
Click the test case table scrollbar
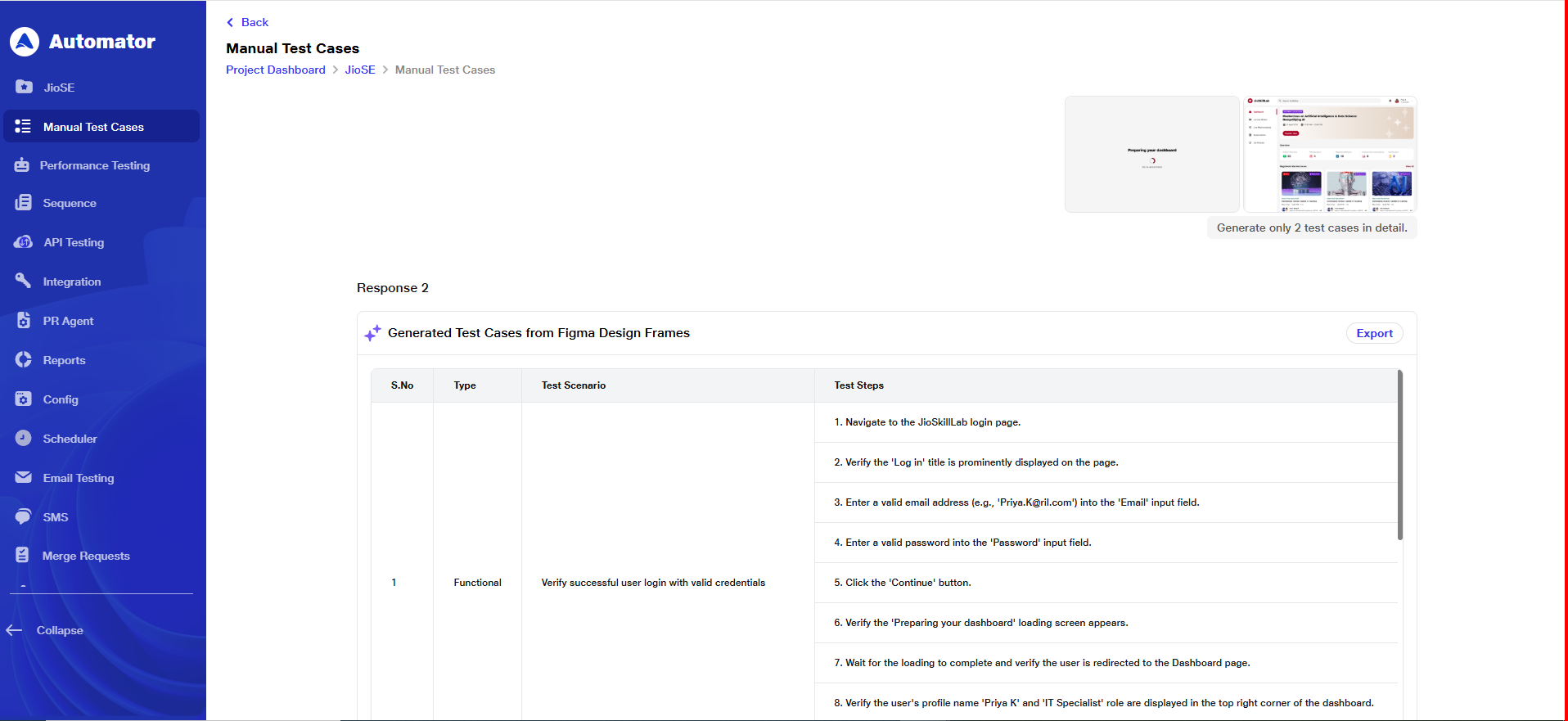(x=1399, y=455)
